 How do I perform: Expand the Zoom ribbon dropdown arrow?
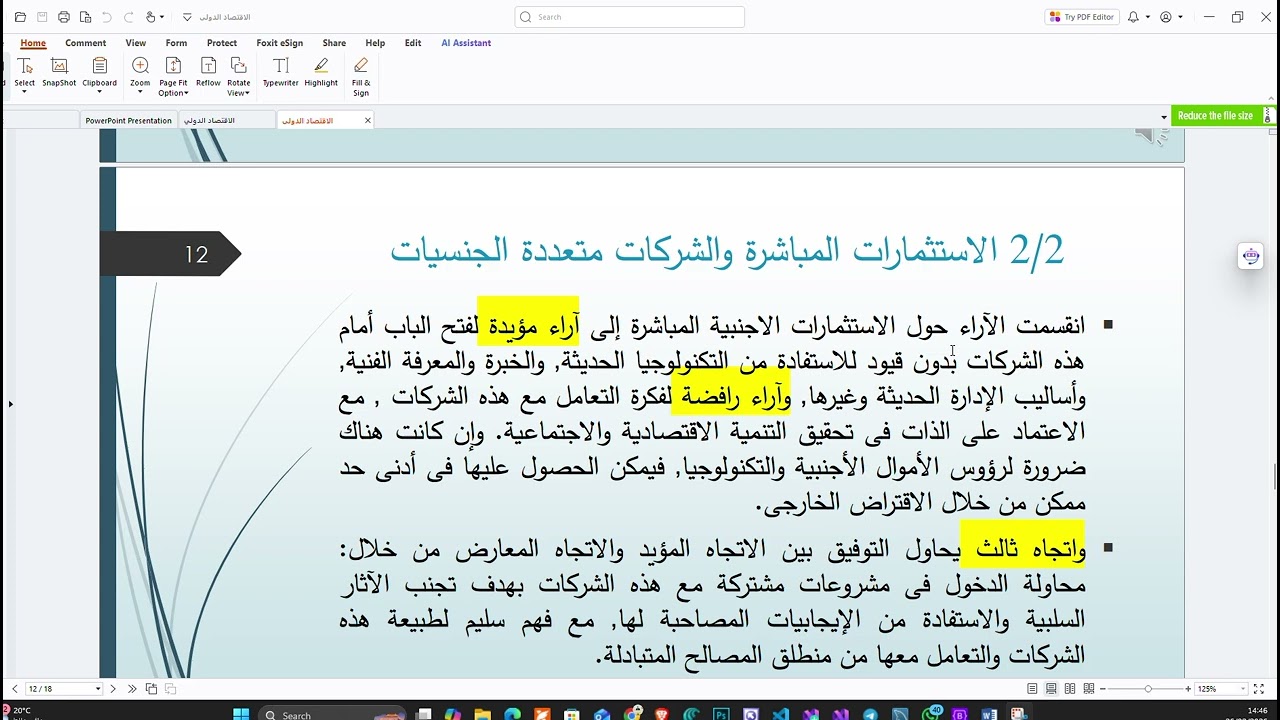(140, 92)
